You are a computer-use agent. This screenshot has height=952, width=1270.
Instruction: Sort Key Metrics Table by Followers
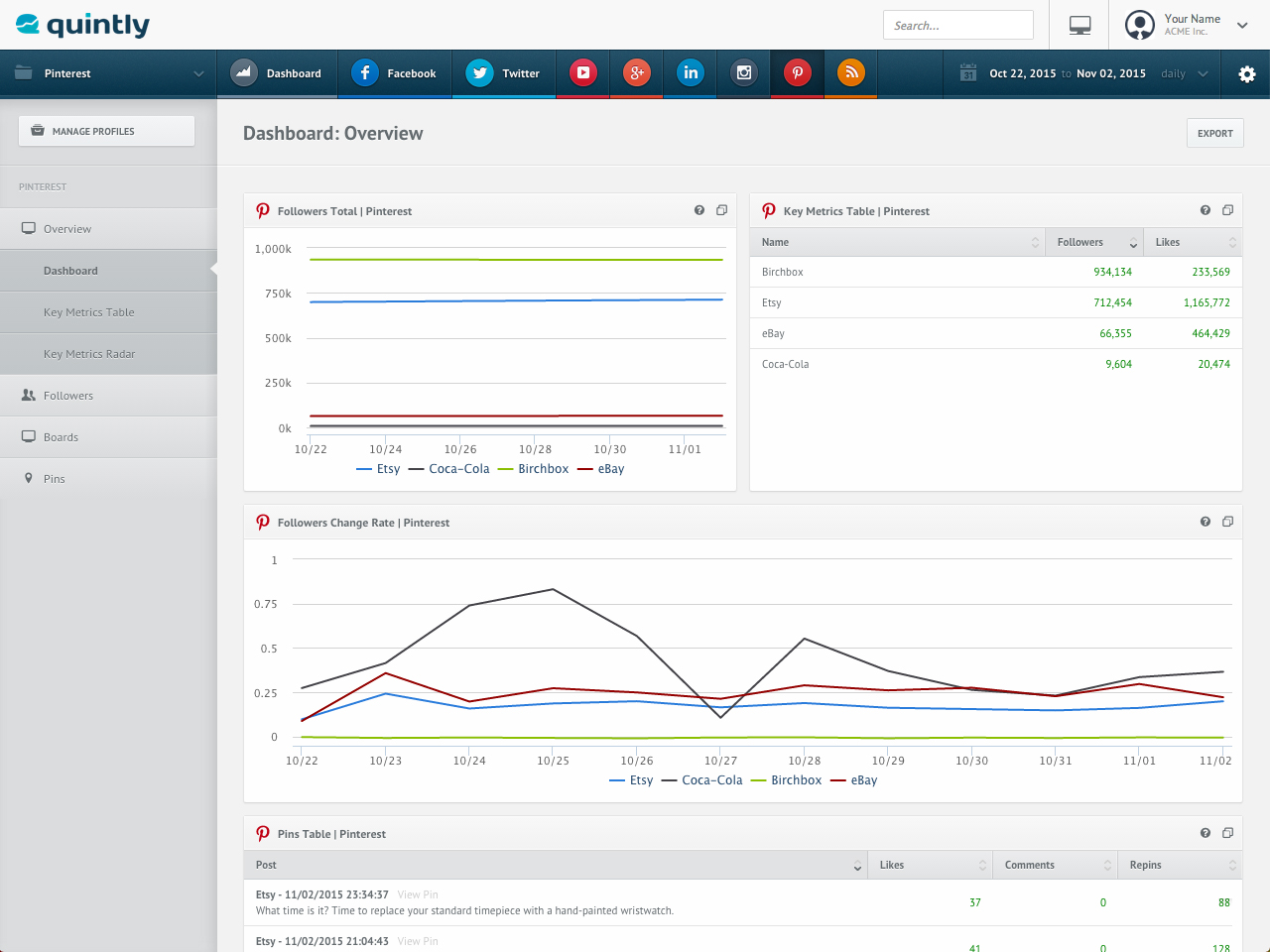tap(1095, 242)
